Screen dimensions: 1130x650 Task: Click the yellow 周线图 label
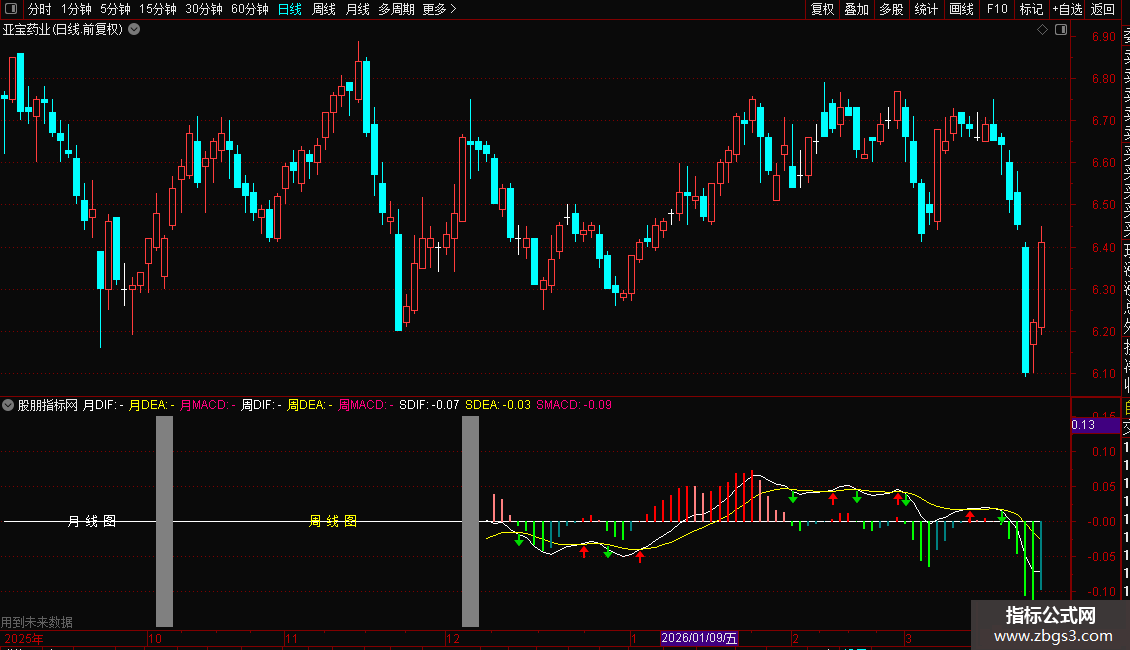tap(333, 521)
